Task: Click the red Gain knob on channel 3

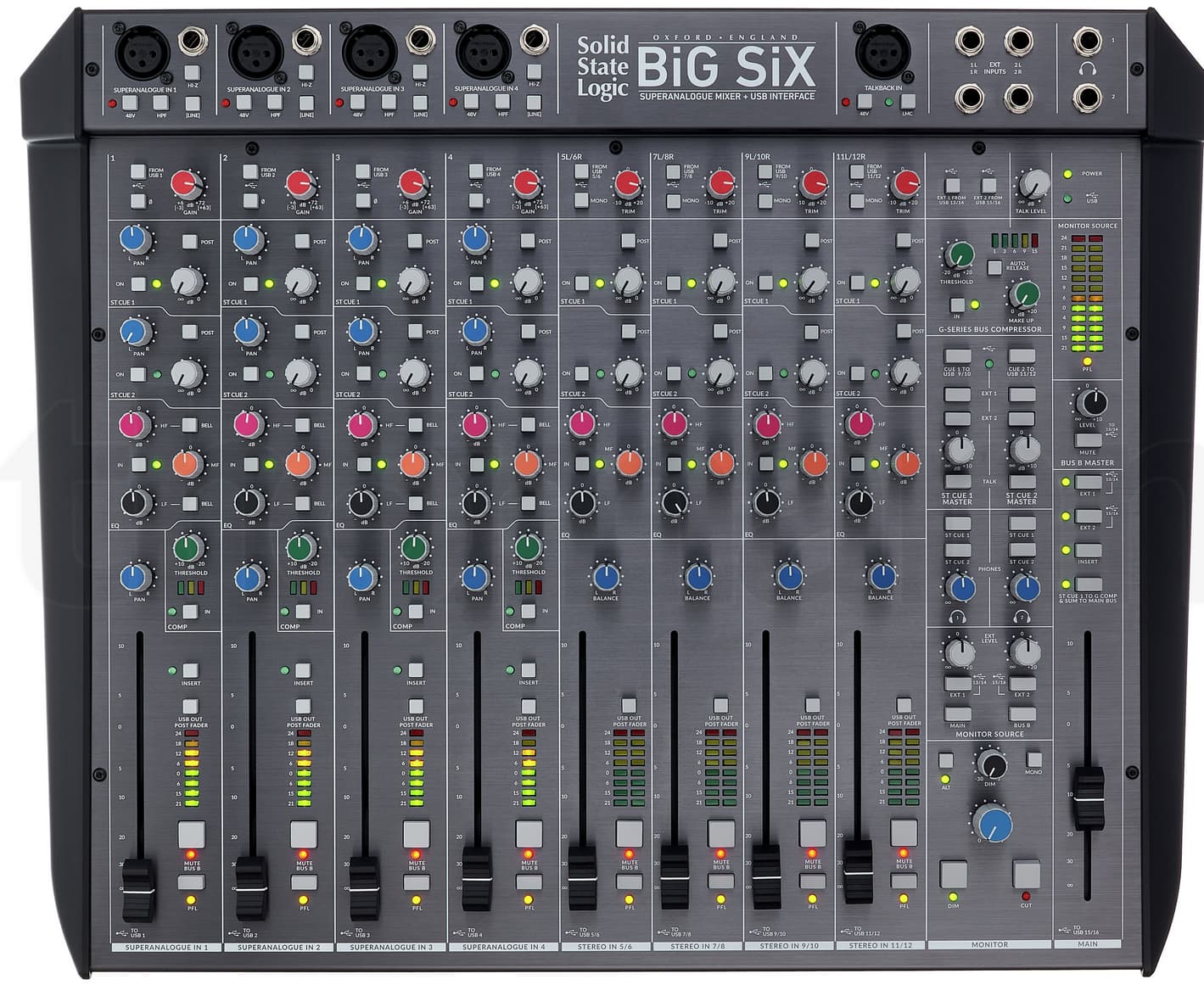Action: click(x=412, y=182)
